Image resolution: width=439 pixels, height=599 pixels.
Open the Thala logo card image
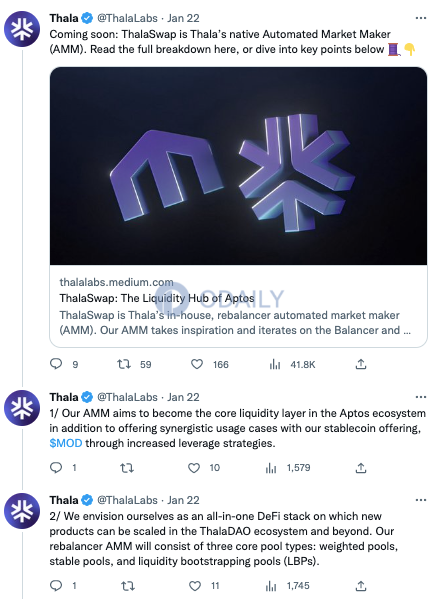tap(238, 166)
